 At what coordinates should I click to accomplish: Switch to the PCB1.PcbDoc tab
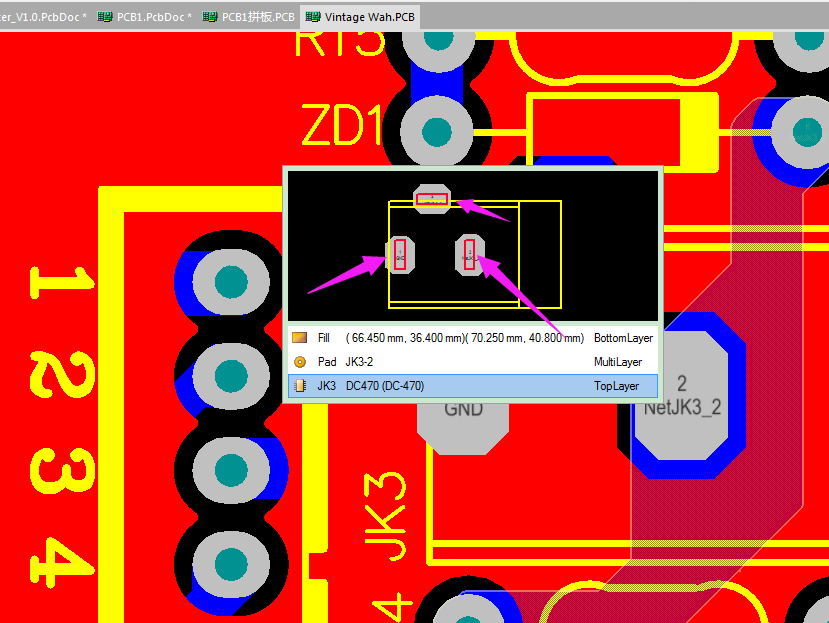[x=145, y=17]
